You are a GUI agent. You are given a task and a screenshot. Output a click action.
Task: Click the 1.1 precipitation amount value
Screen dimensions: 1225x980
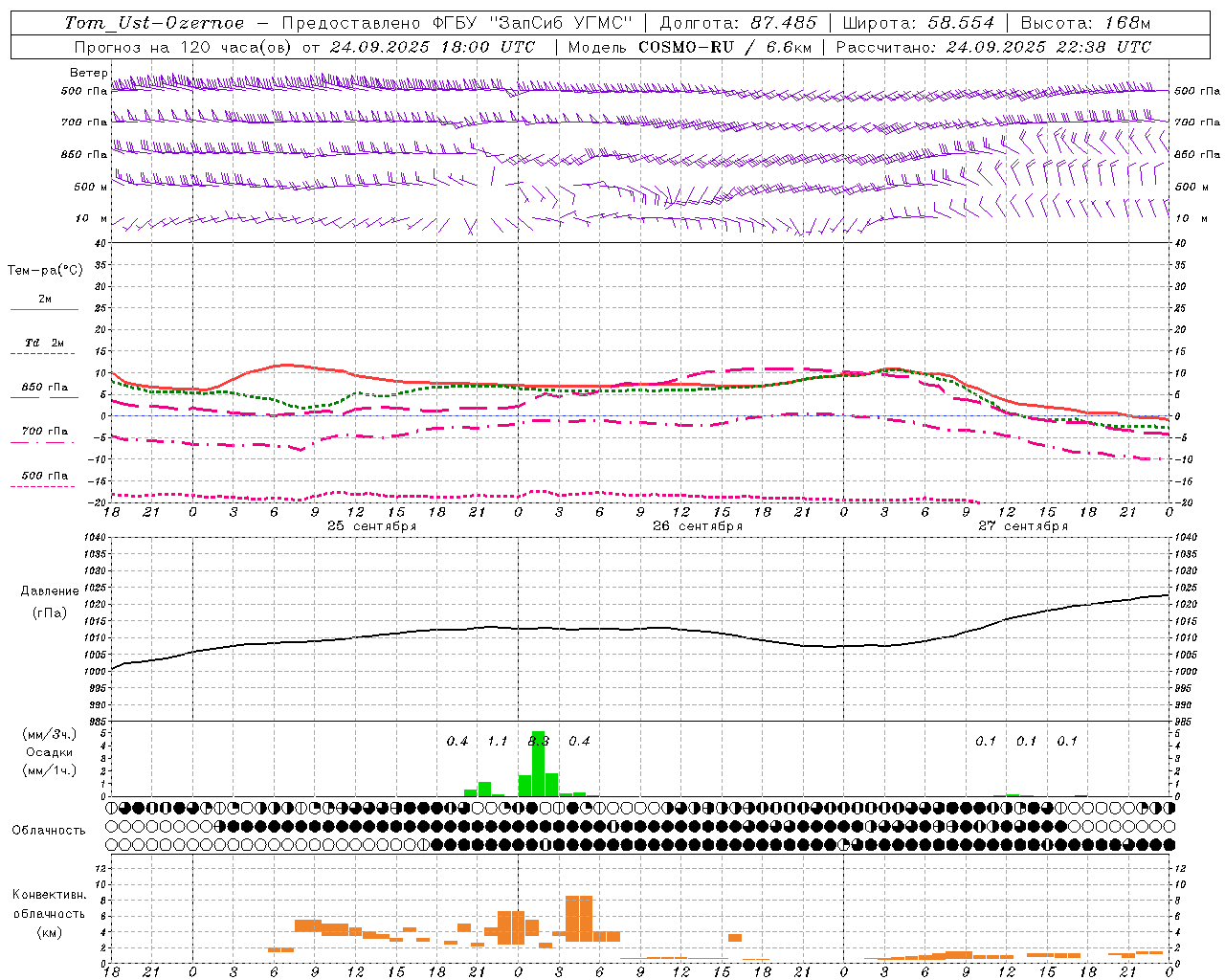(x=498, y=742)
